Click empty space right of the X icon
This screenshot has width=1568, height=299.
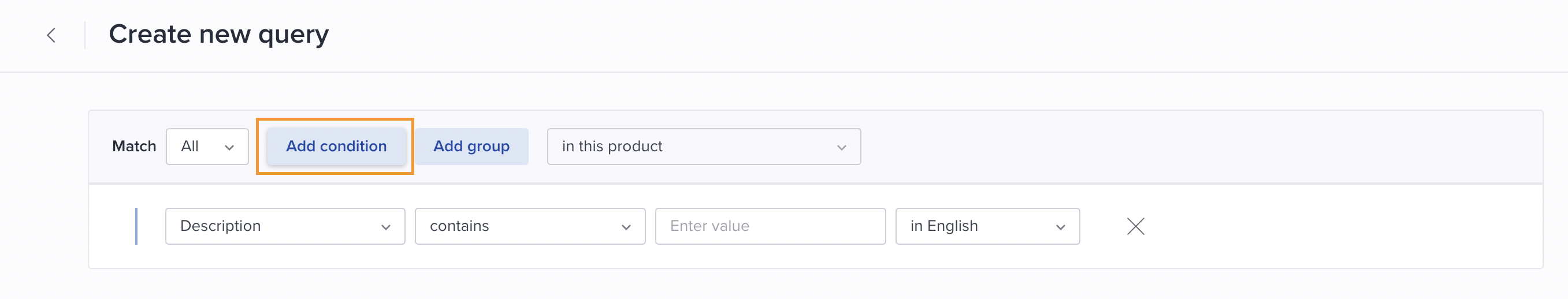point(1339,226)
